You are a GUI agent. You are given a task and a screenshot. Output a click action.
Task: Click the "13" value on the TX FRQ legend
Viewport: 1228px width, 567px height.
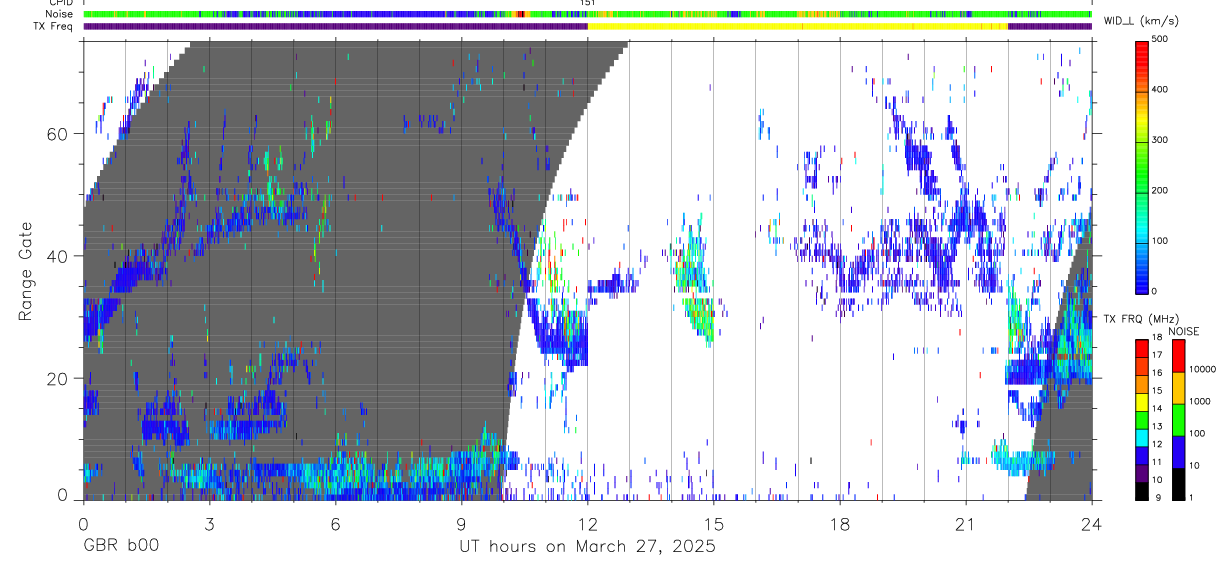click(1159, 427)
